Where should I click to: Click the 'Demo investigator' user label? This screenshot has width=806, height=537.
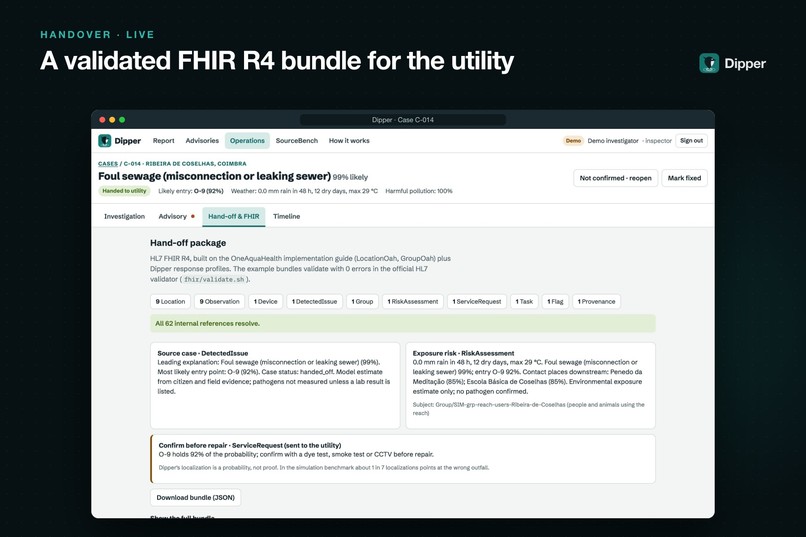613,140
